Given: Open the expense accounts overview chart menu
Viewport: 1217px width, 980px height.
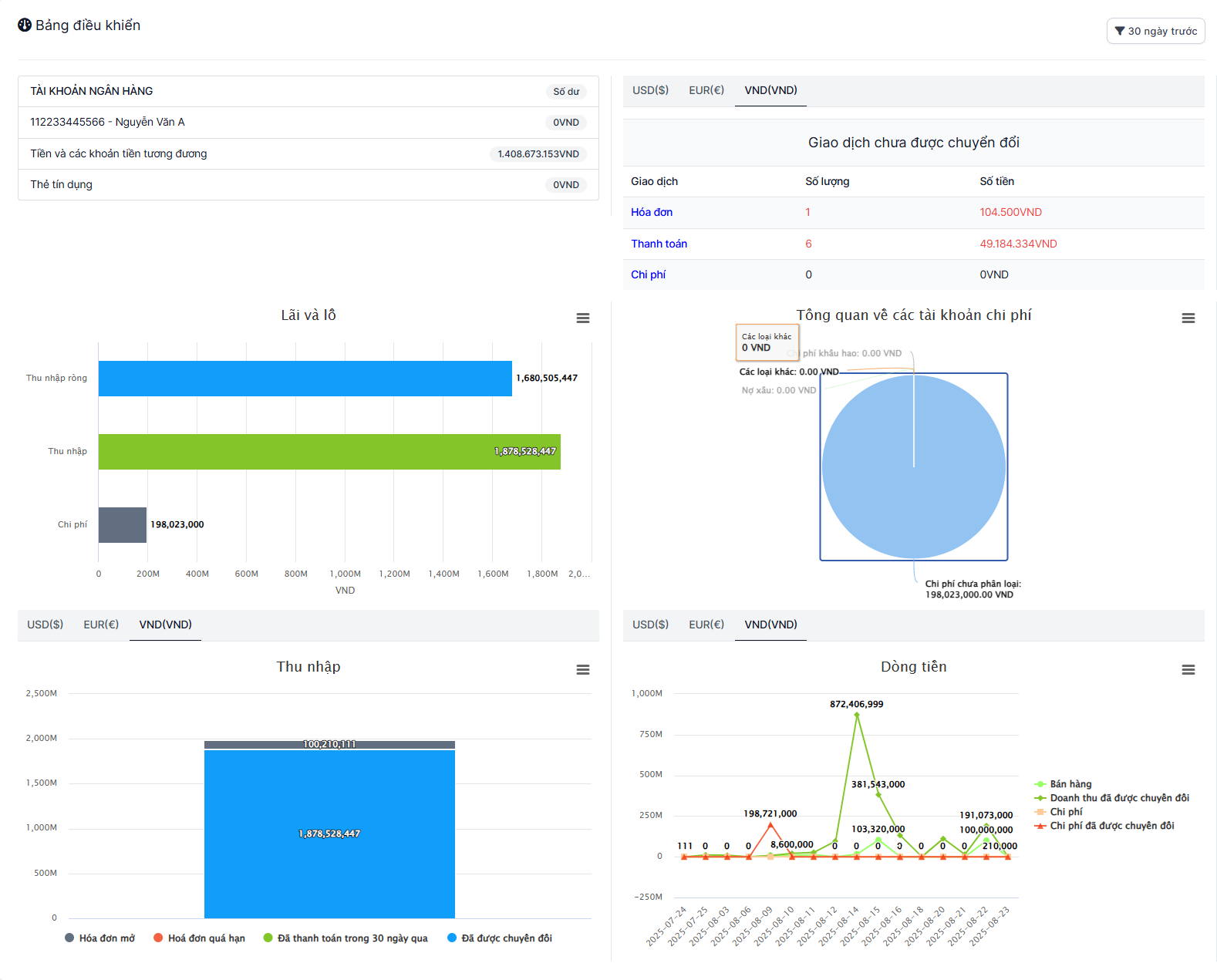Looking at the screenshot, I should click(x=1188, y=318).
